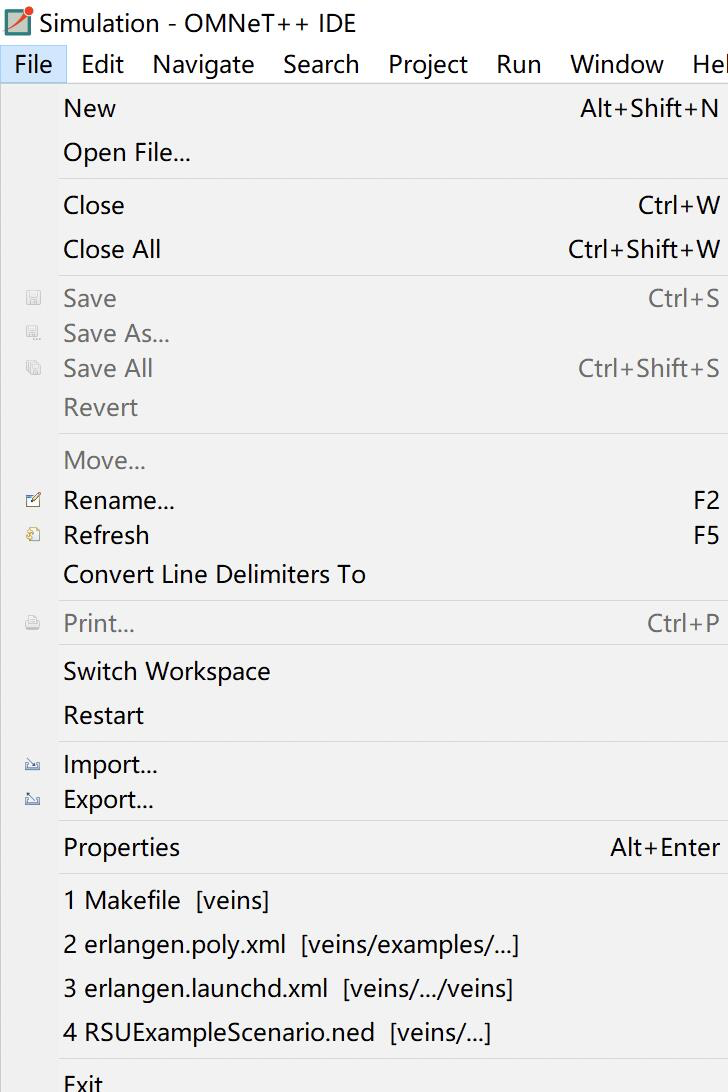Click the OMNeT++ IDE application icon
728x1092 pixels.
[18, 21]
